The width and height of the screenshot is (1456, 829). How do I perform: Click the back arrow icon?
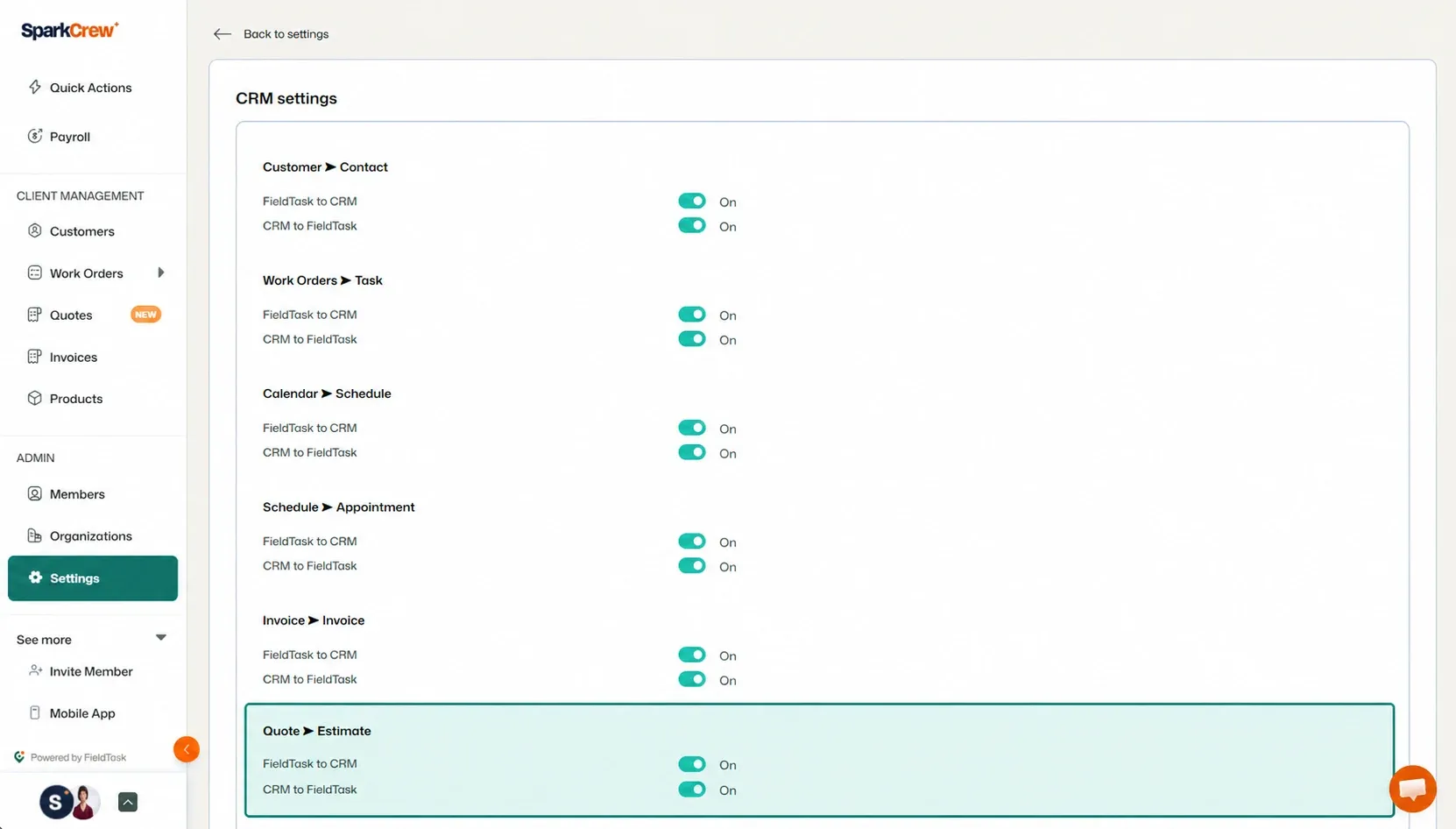pos(223,34)
